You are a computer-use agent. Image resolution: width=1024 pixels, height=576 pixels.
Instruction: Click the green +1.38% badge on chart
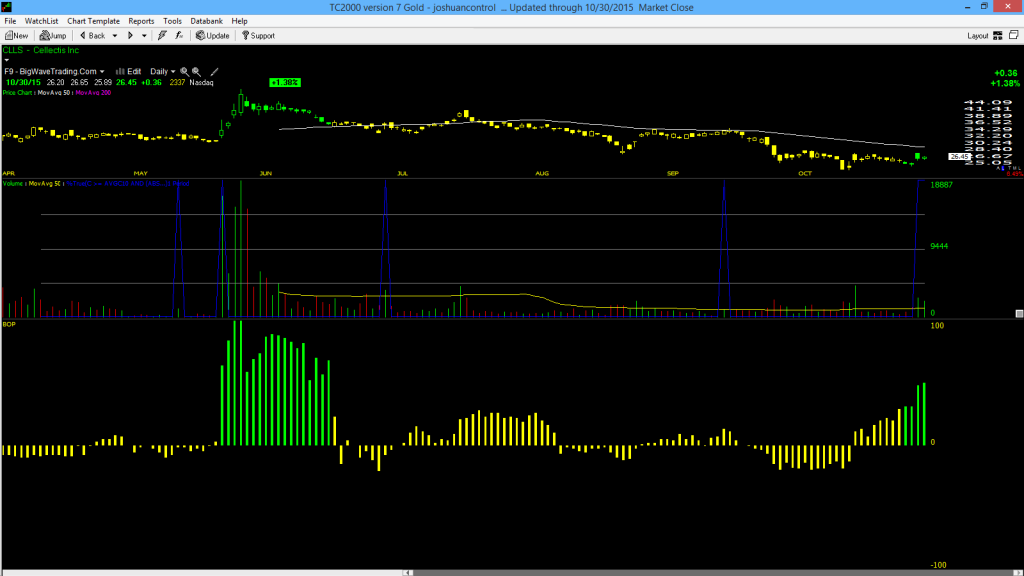[x=285, y=82]
